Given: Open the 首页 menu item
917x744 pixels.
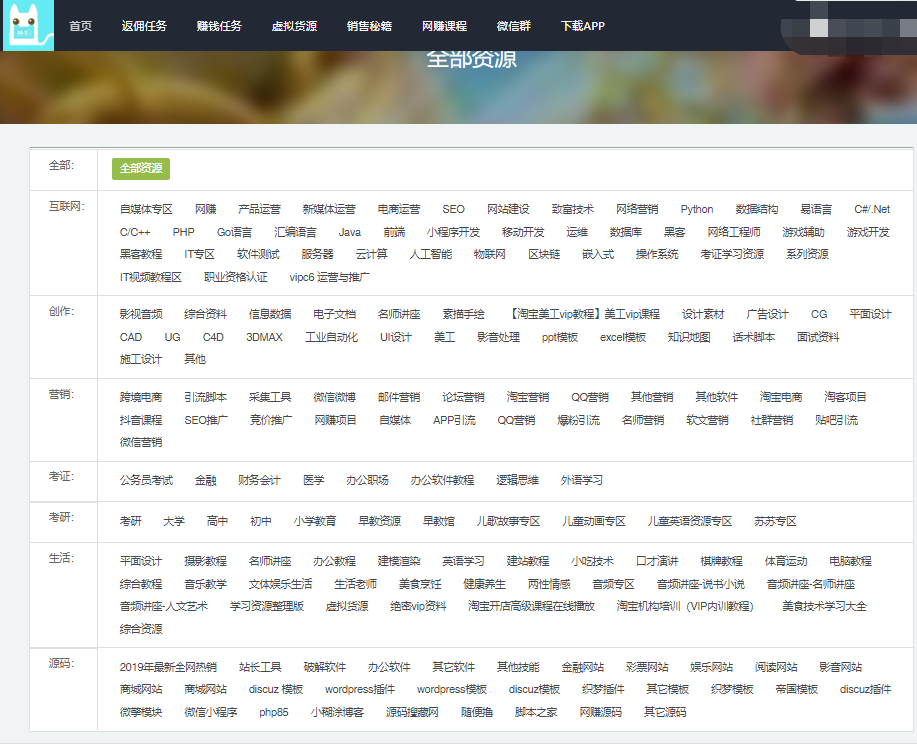Looking at the screenshot, I should (x=81, y=26).
